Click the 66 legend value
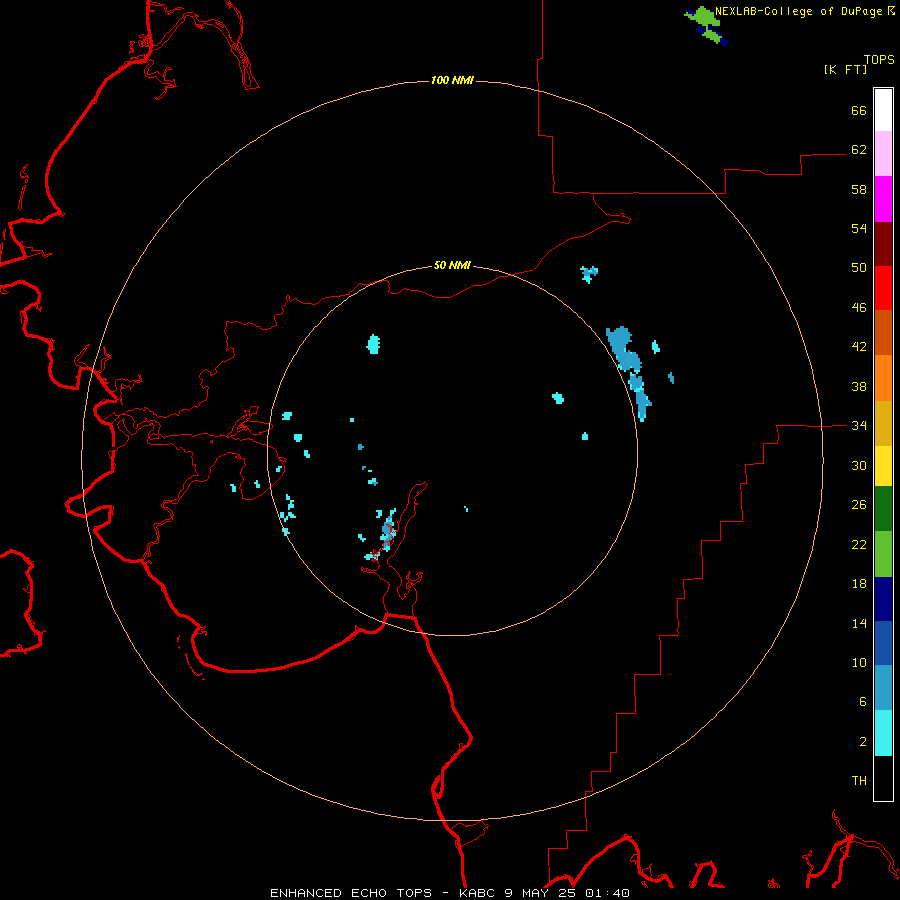 pos(859,111)
